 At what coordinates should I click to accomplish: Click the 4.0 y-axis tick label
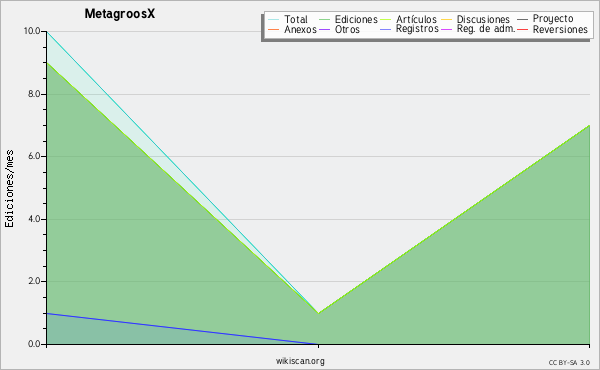click(34, 219)
